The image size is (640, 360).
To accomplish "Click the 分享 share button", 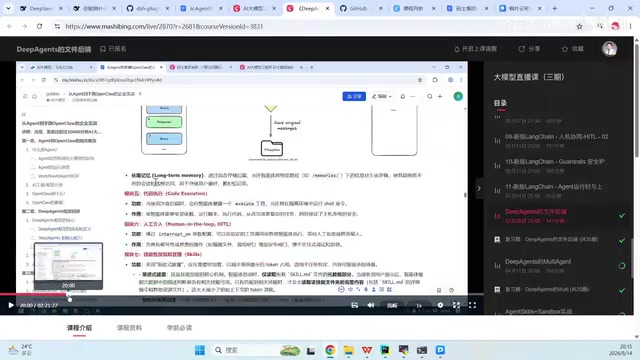I will tap(529, 49).
